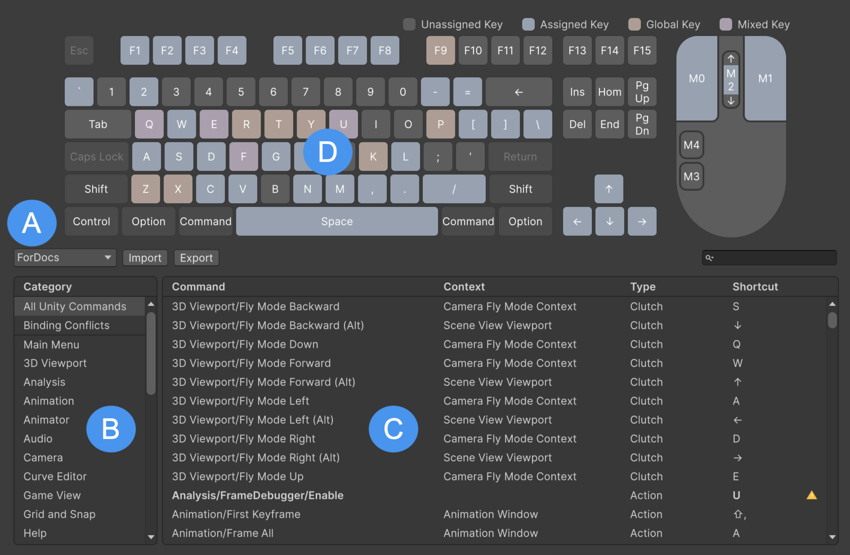Select the M4 side mouse button
Screen dimensions: 850x555
pyautogui.click(x=691, y=145)
